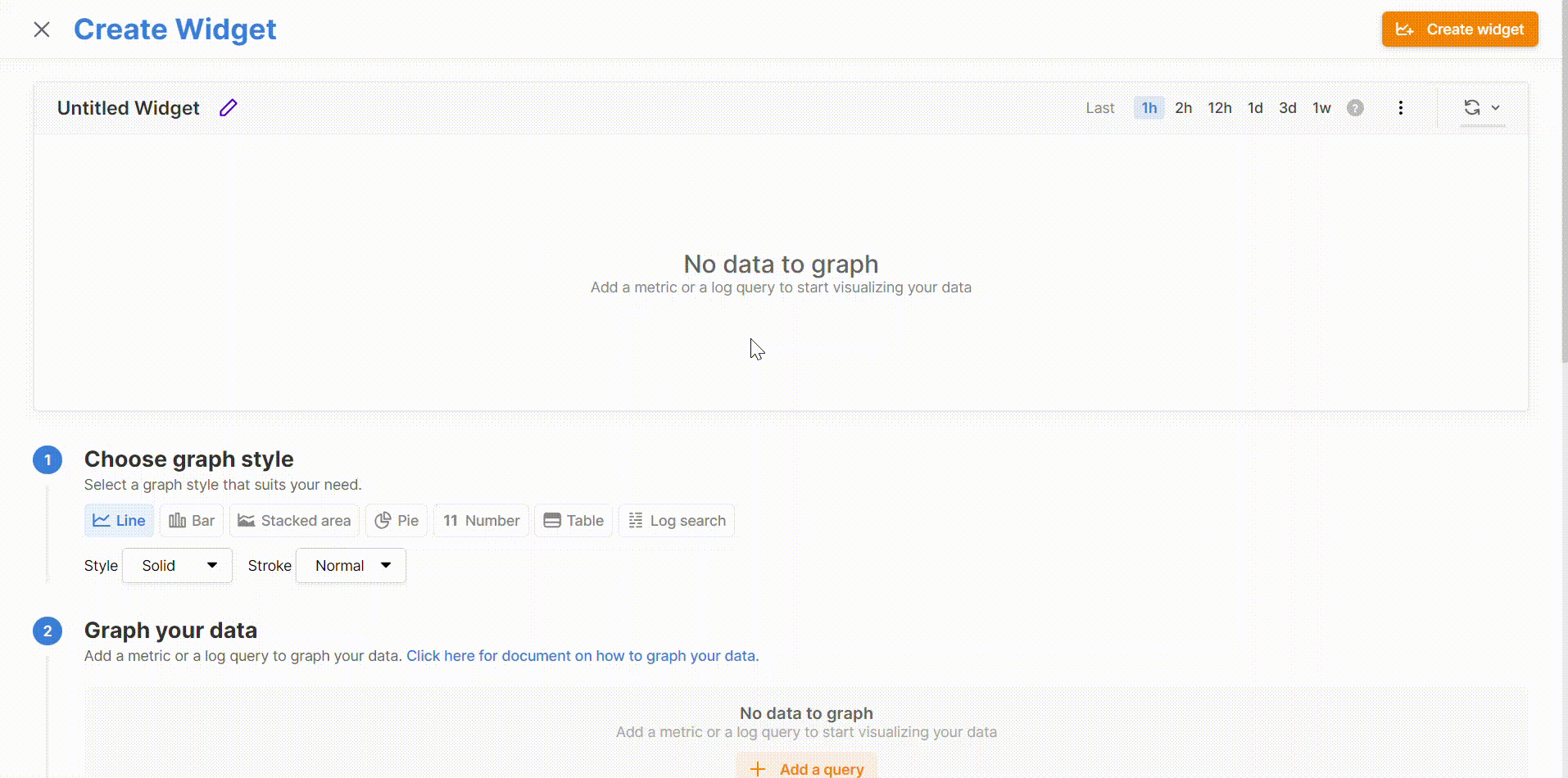Switch time range to 12h
Image resolution: width=1568 pixels, height=778 pixels.
(x=1219, y=108)
